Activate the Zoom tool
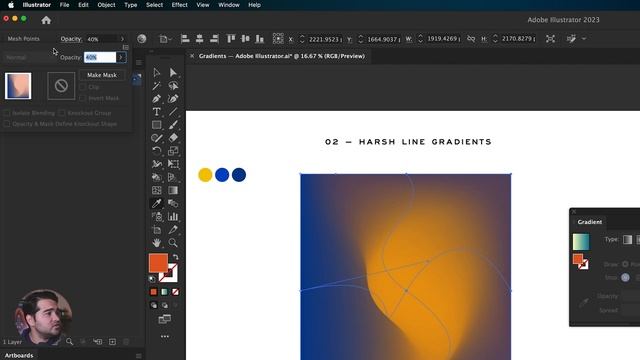This screenshot has width=640, height=360. (x=173, y=242)
